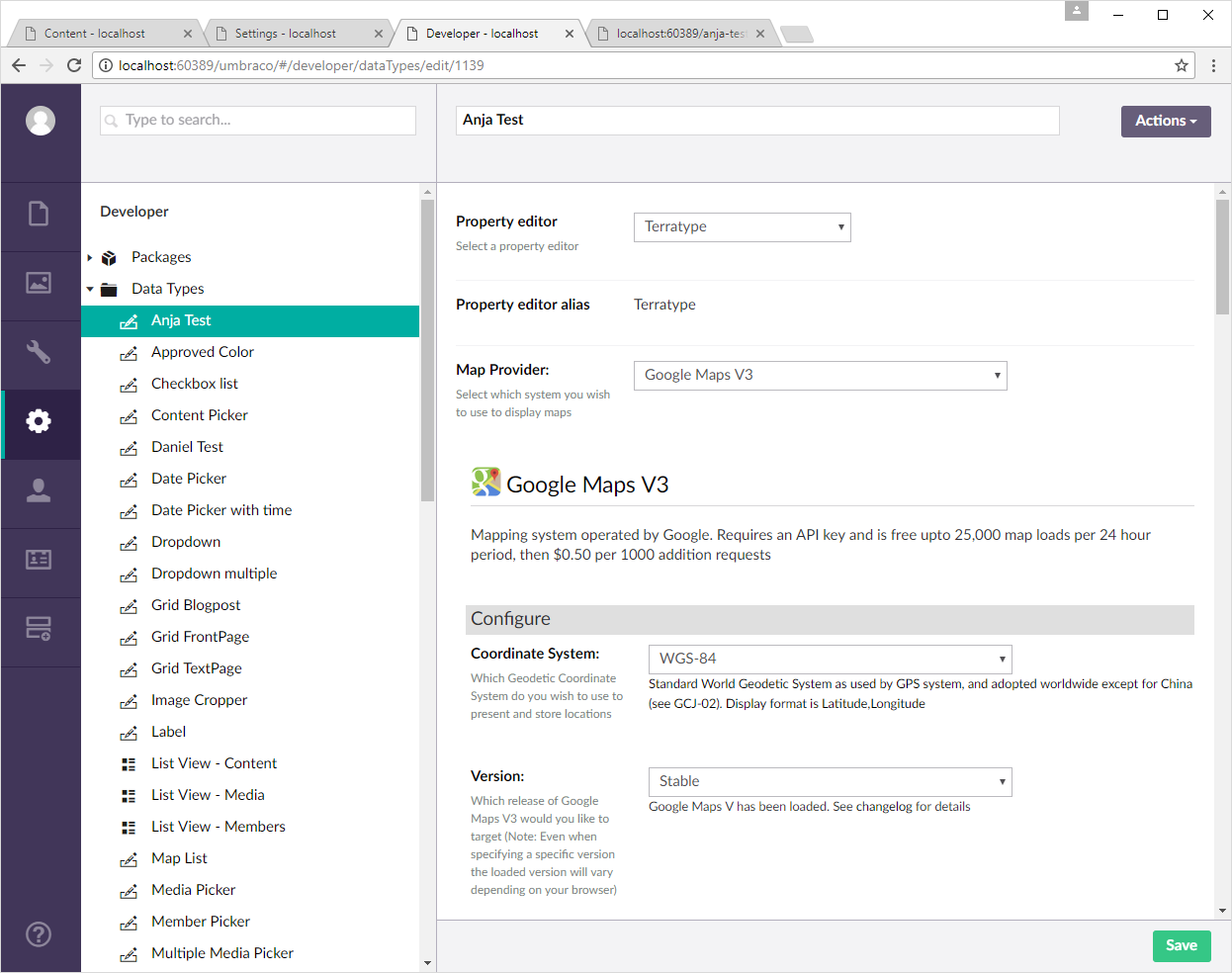Open the Coordinate System WGS-84 dropdown

coord(831,660)
